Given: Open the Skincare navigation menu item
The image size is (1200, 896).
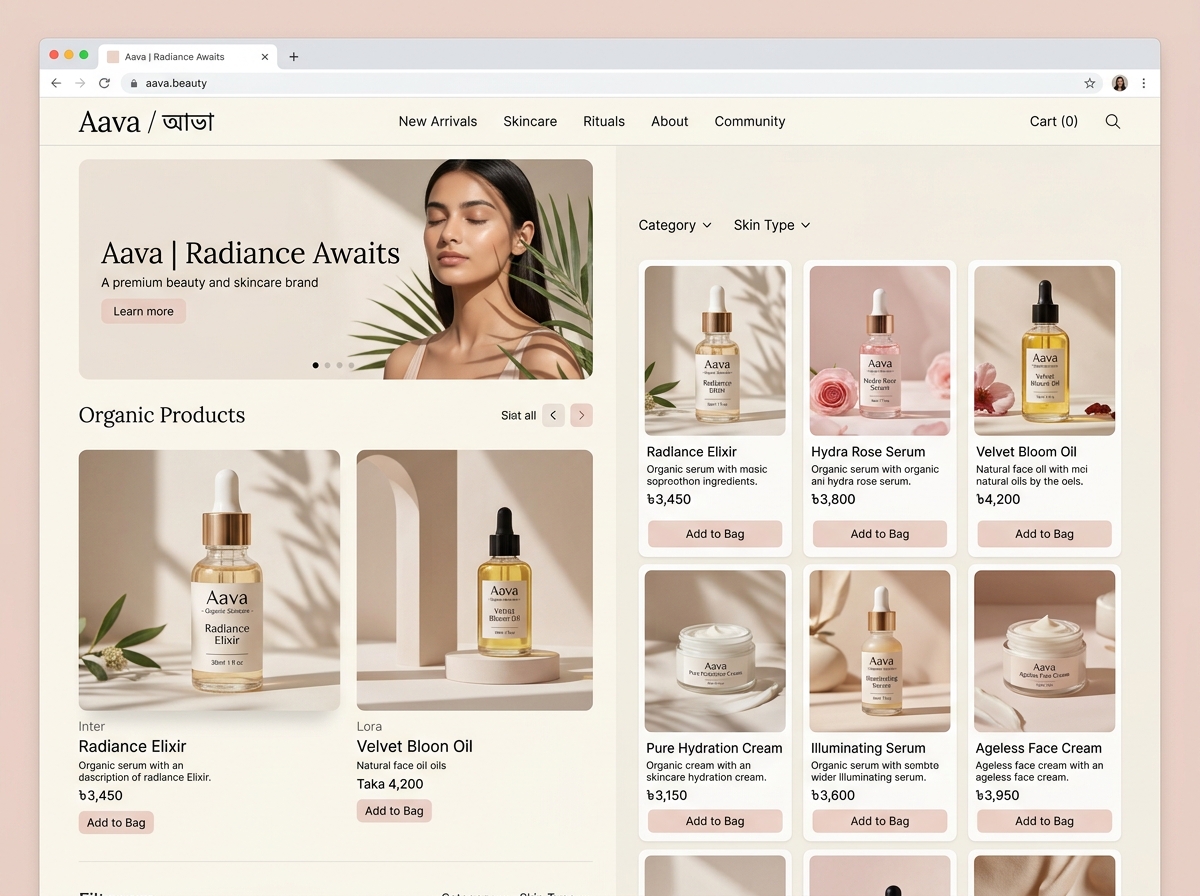Looking at the screenshot, I should pyautogui.click(x=530, y=121).
